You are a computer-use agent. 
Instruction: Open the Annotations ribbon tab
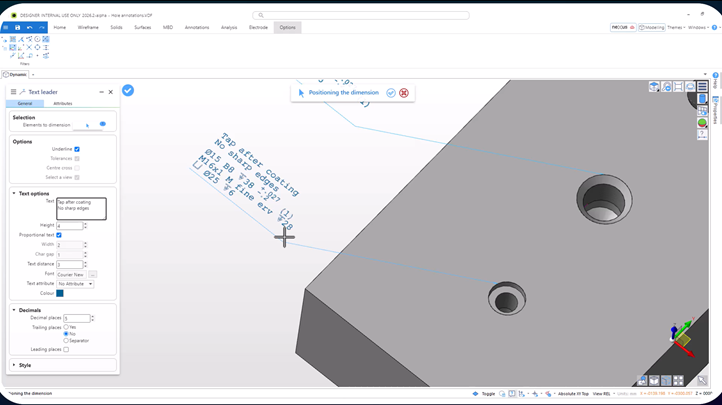197,28
